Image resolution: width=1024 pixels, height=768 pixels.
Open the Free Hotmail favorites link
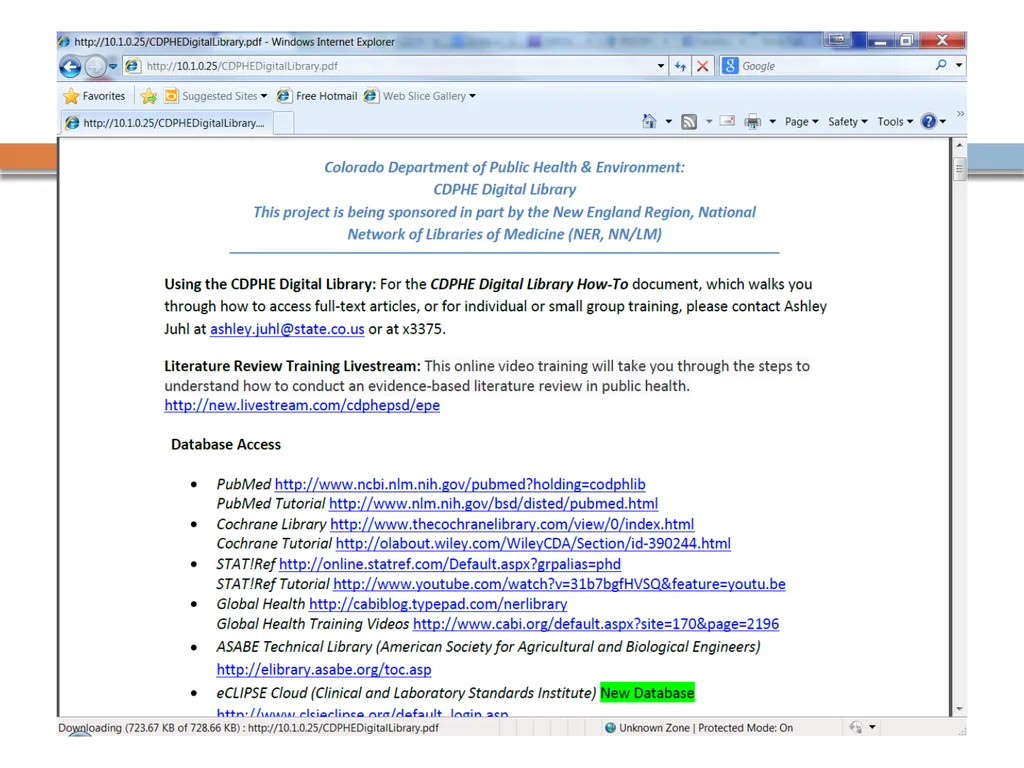click(317, 96)
